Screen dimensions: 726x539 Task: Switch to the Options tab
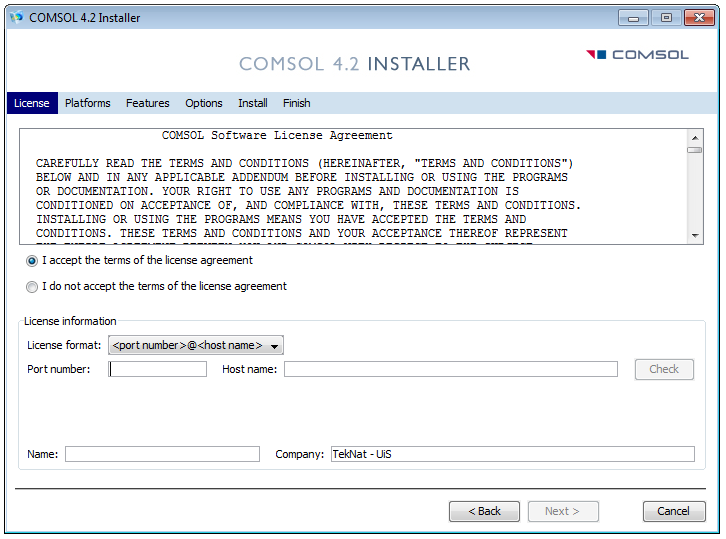pos(204,103)
